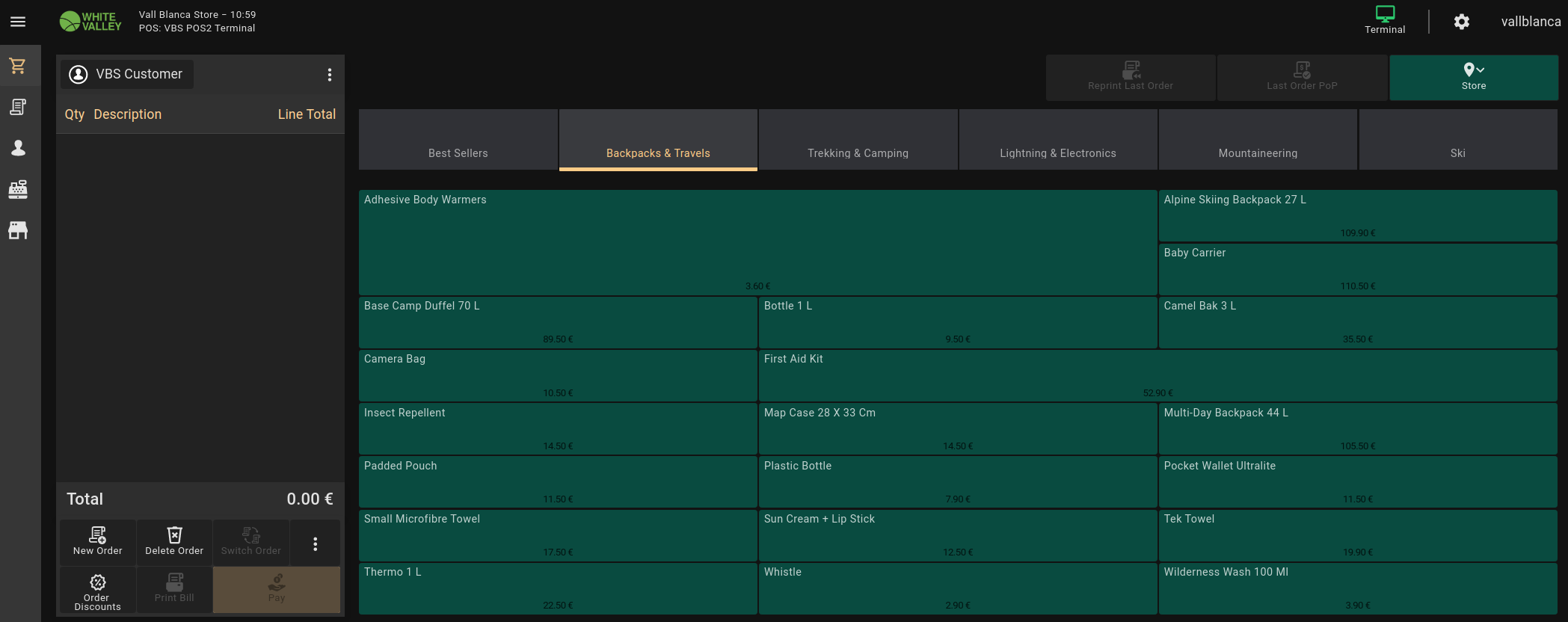Open the vallblanca user account

[x=1530, y=22]
